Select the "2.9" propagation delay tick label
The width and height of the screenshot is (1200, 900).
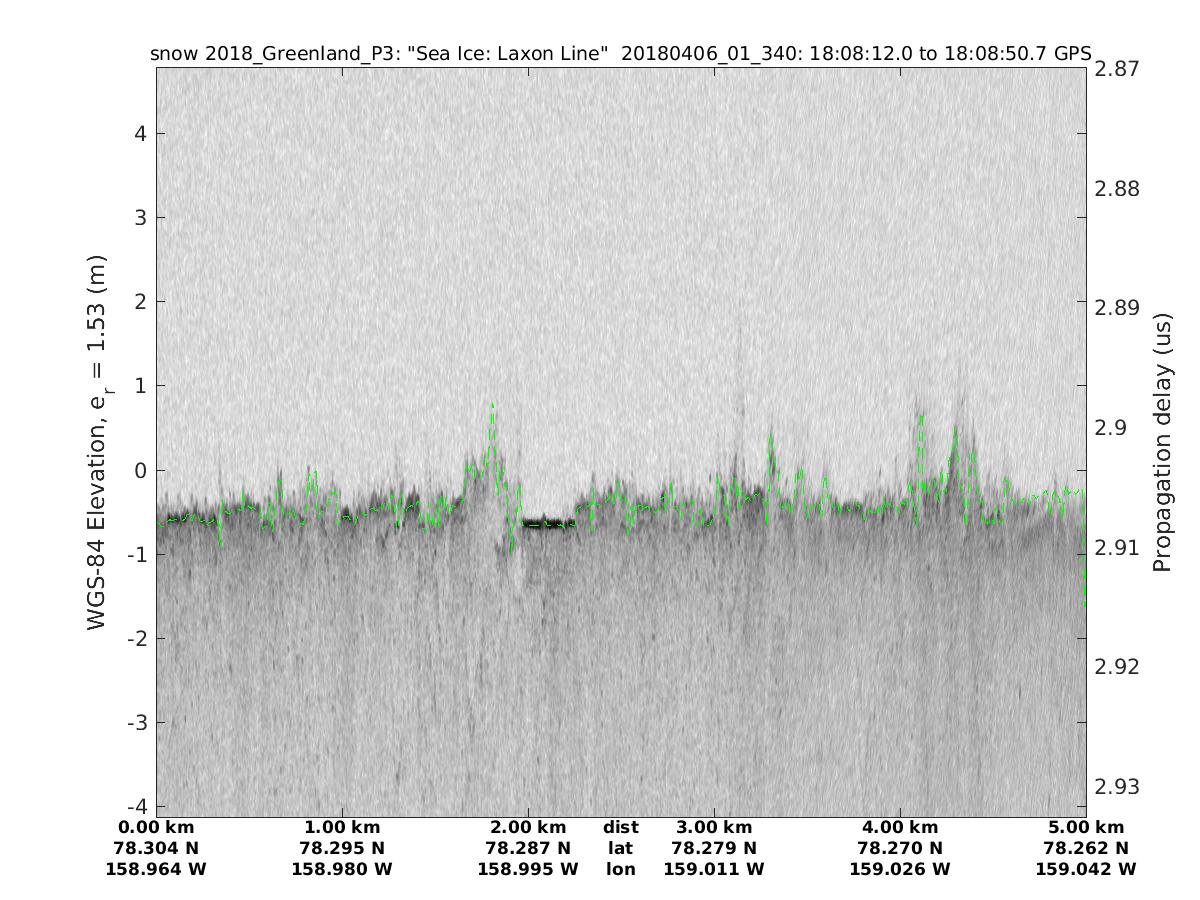pos(1110,427)
